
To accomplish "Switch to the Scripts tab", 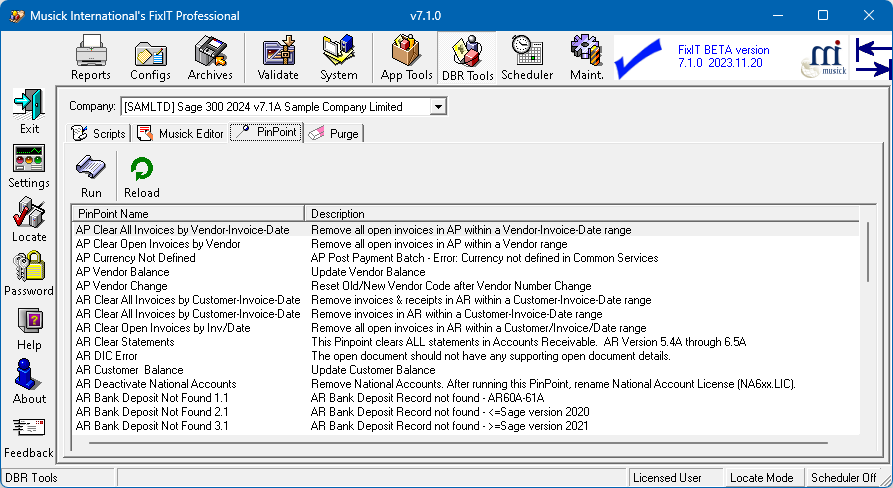I will pyautogui.click(x=99, y=134).
